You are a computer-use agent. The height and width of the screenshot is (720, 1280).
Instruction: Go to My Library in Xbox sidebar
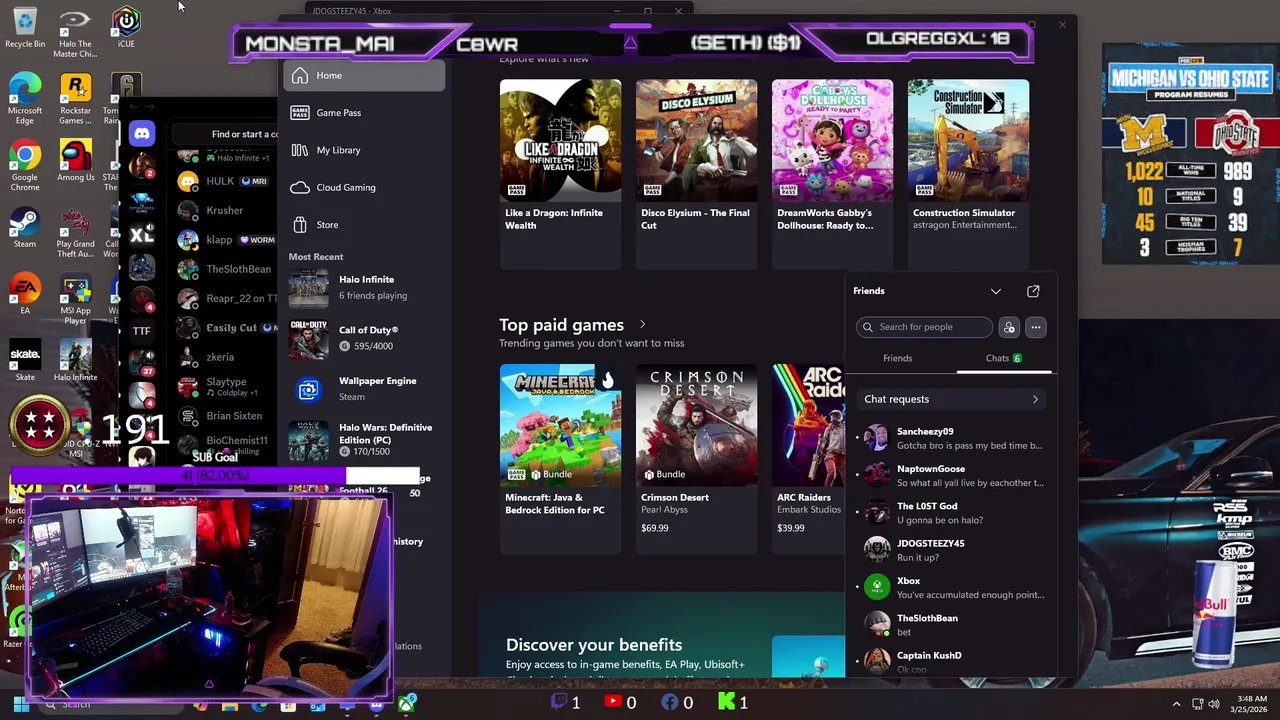364,150
